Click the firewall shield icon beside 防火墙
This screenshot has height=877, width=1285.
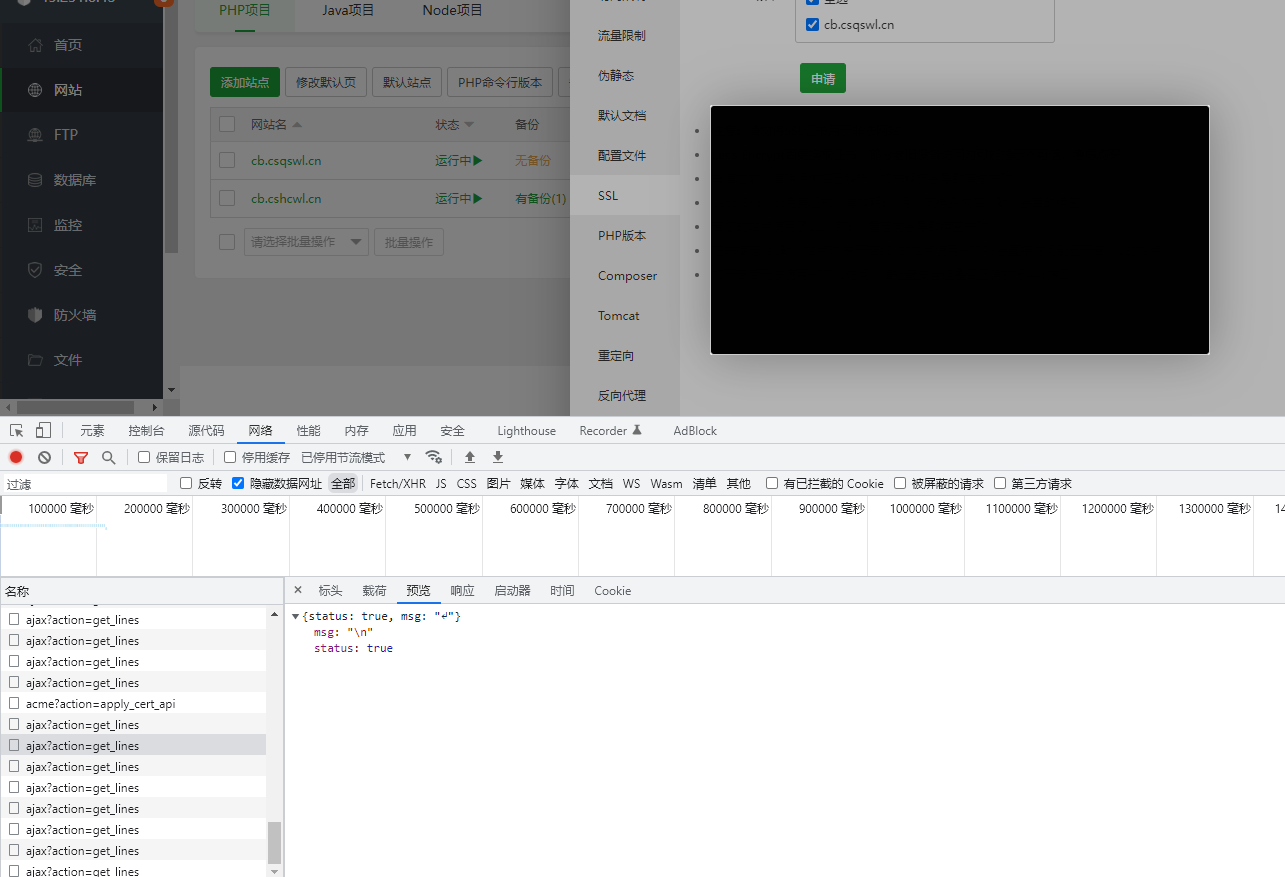click(35, 315)
